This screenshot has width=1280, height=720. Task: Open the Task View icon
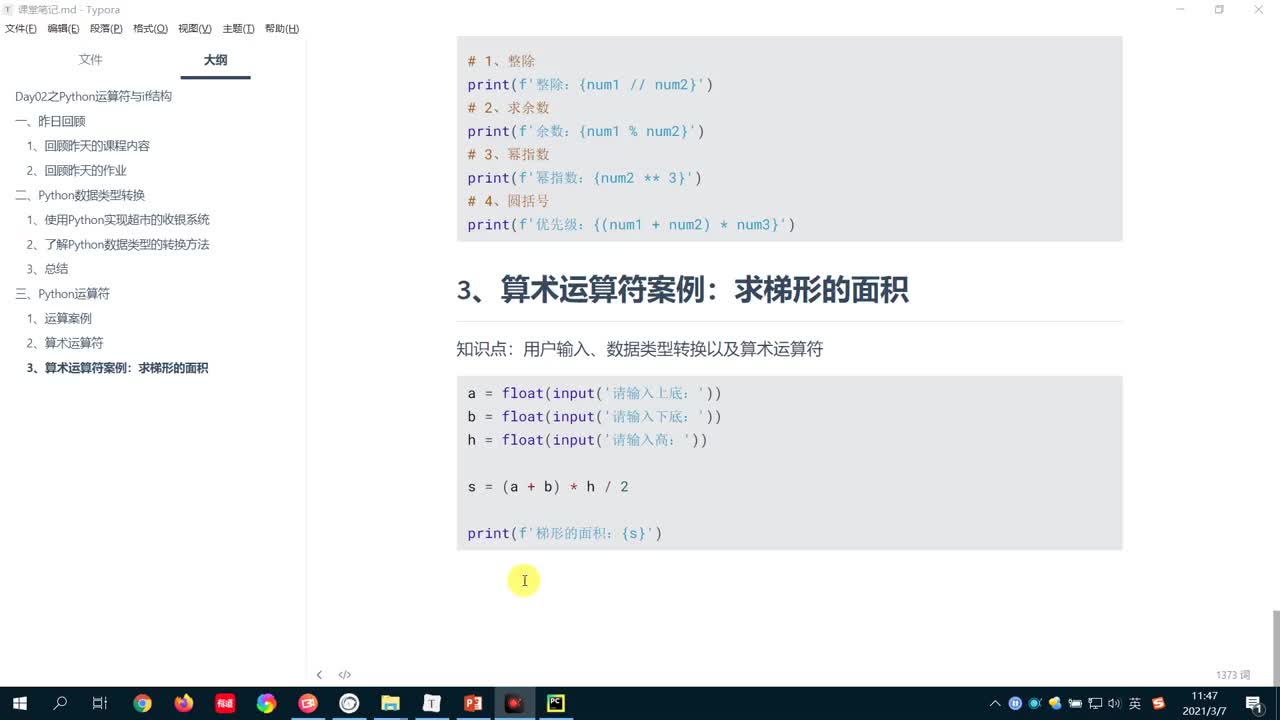[100, 703]
